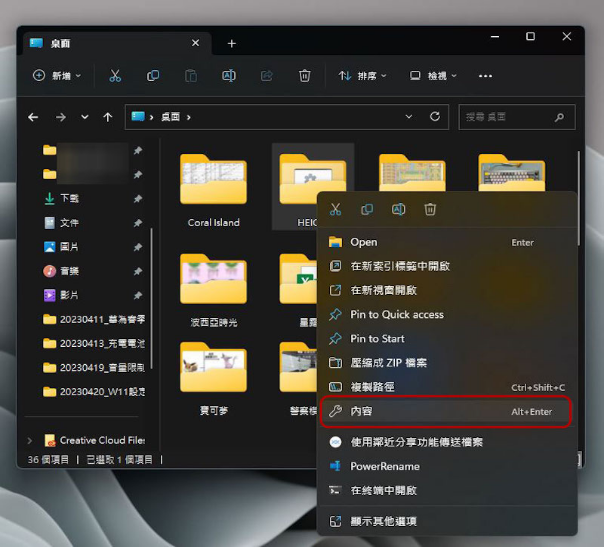Open the 新增 dropdown menu
This screenshot has height=547, width=604.
pos(57,76)
